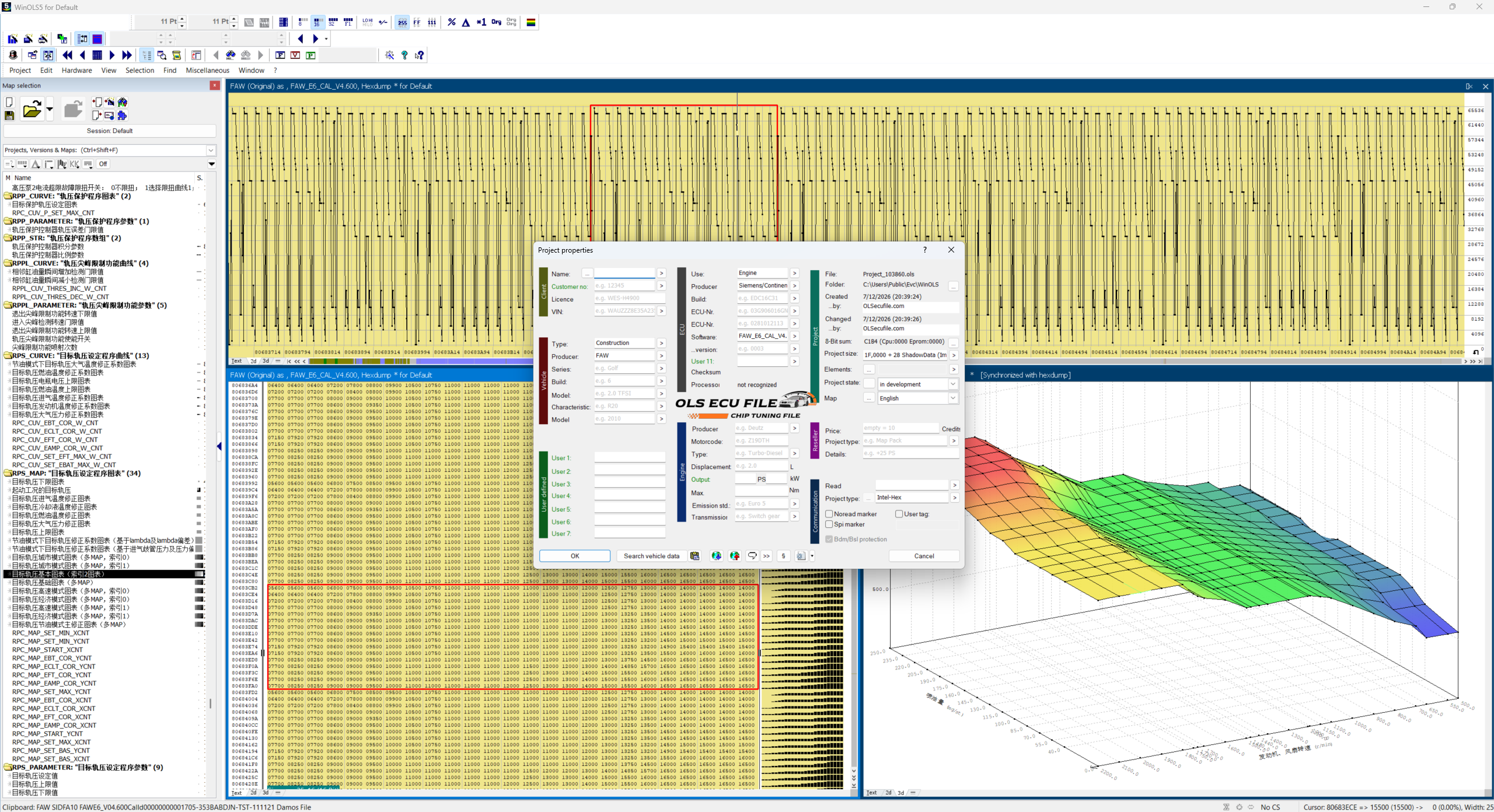This screenshot has width=1494, height=812.
Task: Click the fast-forward double arrow toolbar icon
Action: pos(127,55)
